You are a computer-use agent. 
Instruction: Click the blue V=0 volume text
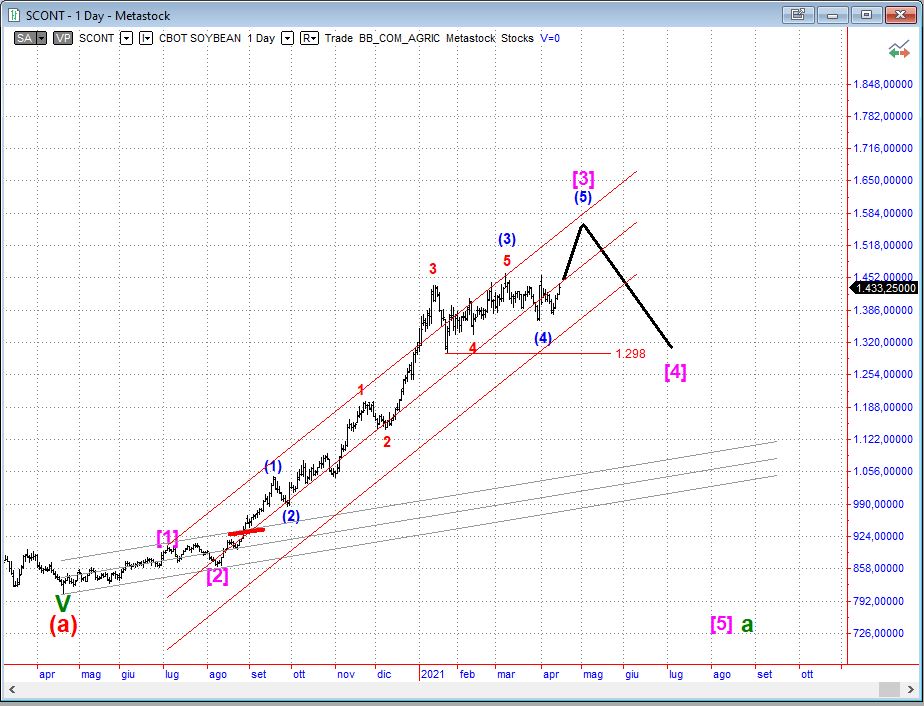pyautogui.click(x=550, y=38)
